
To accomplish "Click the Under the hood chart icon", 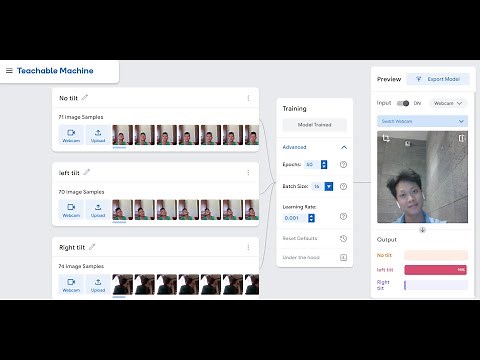I will click(x=343, y=257).
